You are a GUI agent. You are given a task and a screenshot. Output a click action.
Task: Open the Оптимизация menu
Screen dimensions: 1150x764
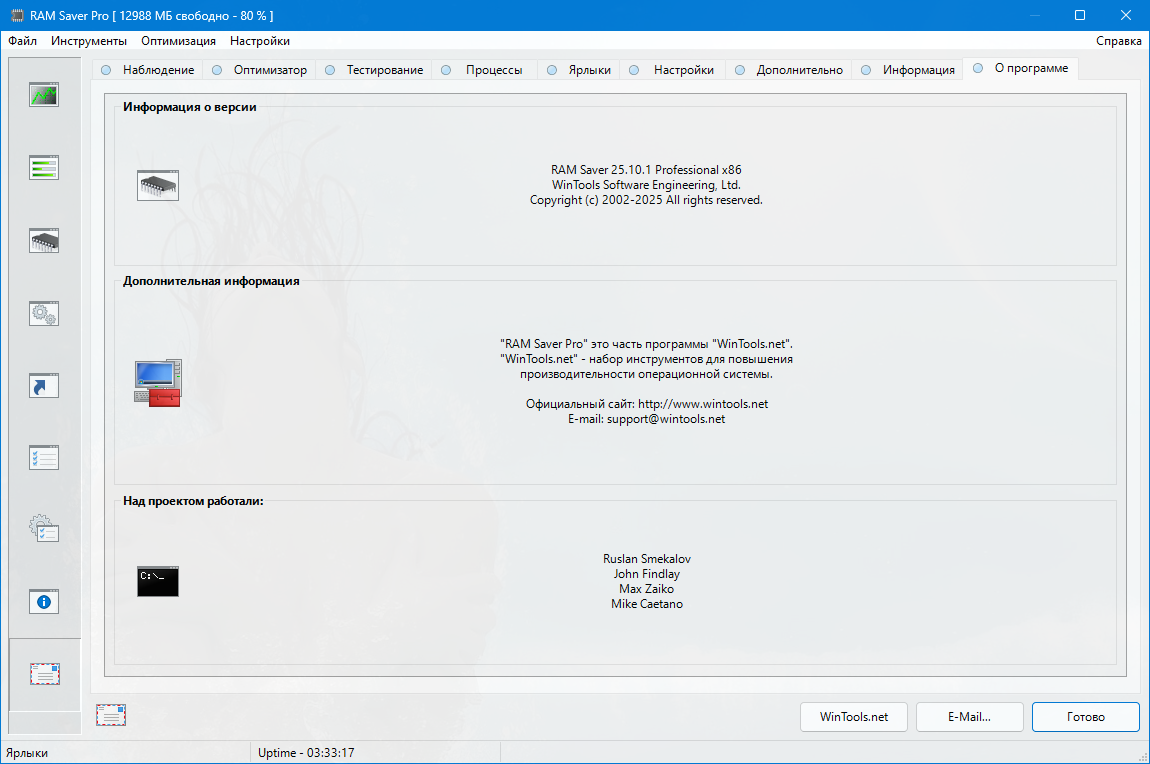178,41
